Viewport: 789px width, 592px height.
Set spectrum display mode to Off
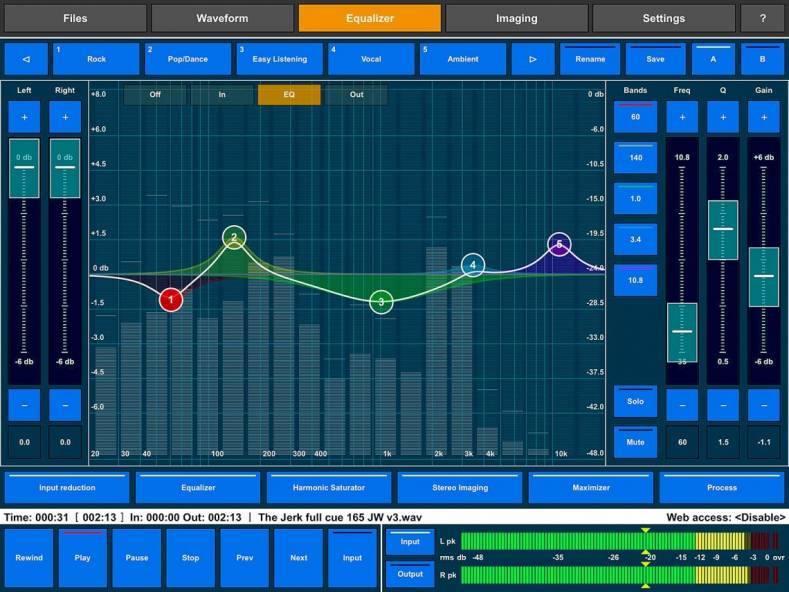[155, 95]
